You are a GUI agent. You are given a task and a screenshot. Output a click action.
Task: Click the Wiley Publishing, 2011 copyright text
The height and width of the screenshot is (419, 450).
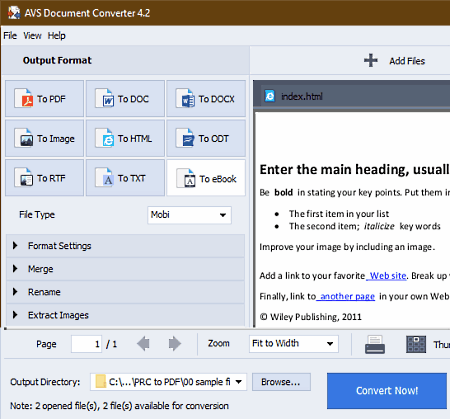pos(310,317)
